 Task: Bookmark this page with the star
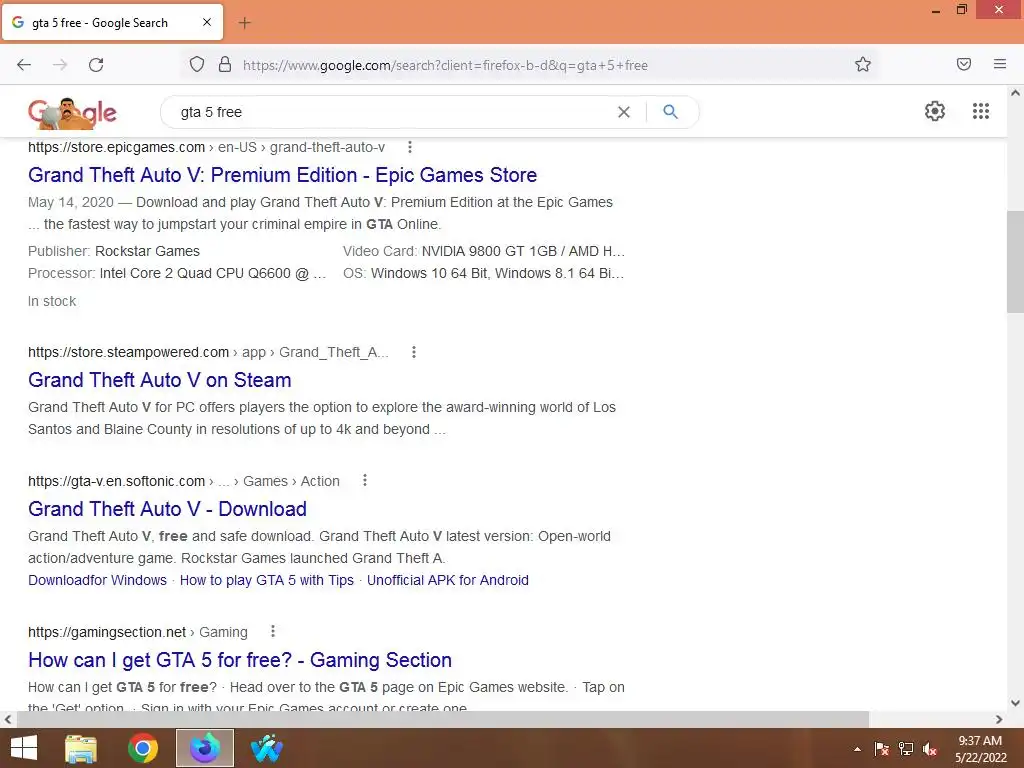(863, 65)
